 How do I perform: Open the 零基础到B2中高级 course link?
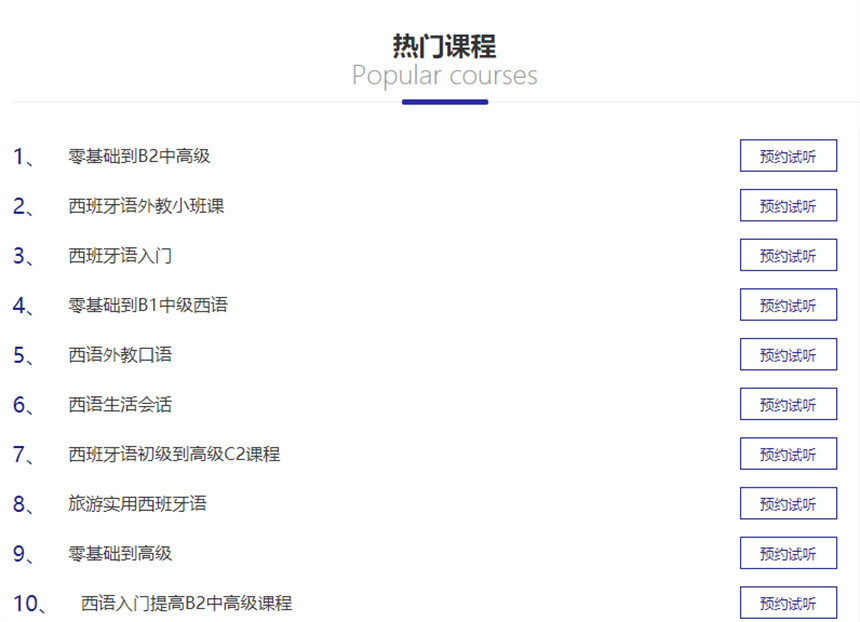pyautogui.click(x=139, y=156)
